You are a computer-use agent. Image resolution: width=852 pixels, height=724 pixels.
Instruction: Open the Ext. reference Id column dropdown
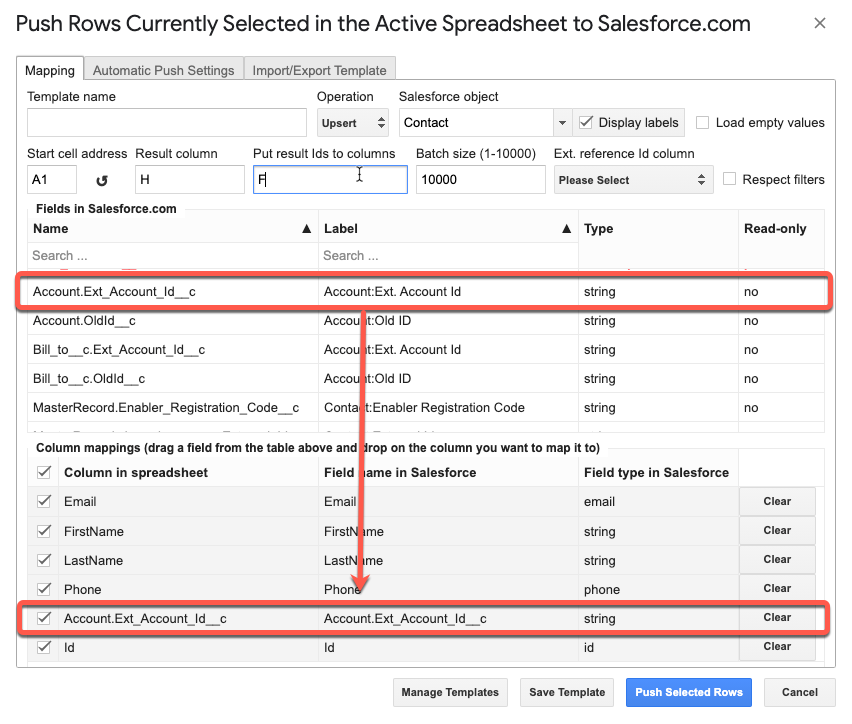633,180
